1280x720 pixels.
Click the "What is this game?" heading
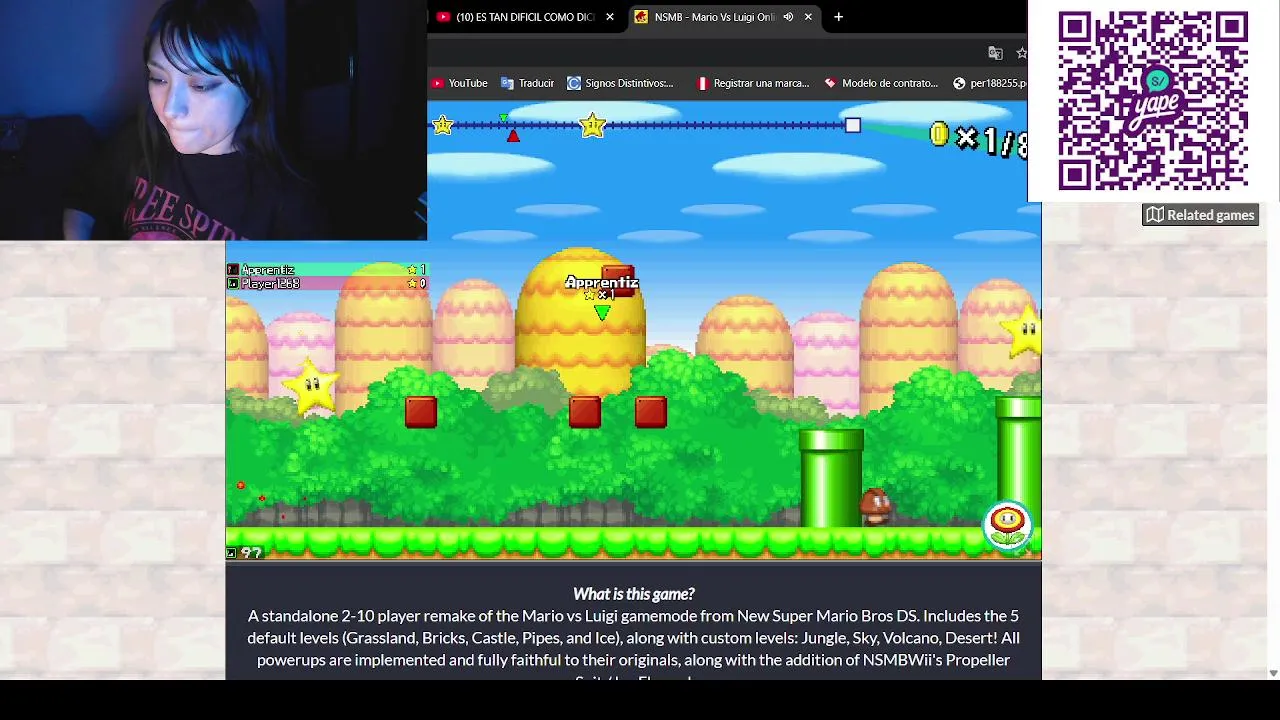[x=634, y=594]
